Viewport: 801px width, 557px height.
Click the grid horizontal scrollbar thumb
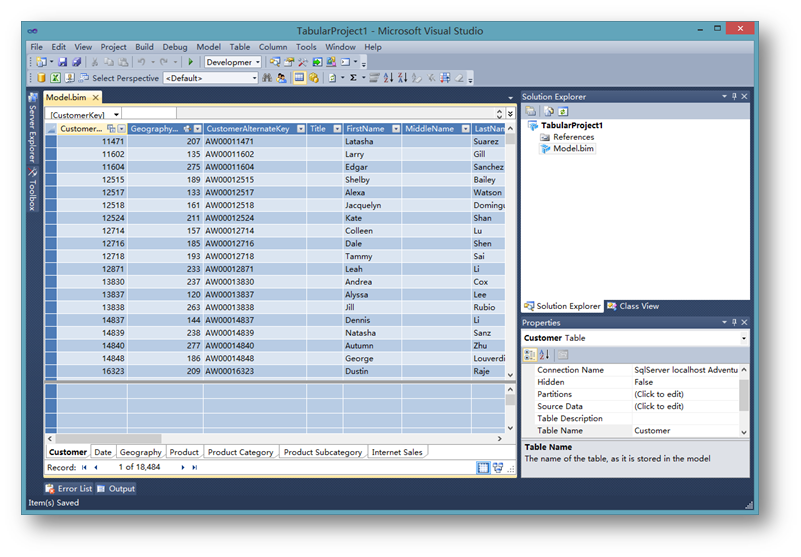point(108,438)
